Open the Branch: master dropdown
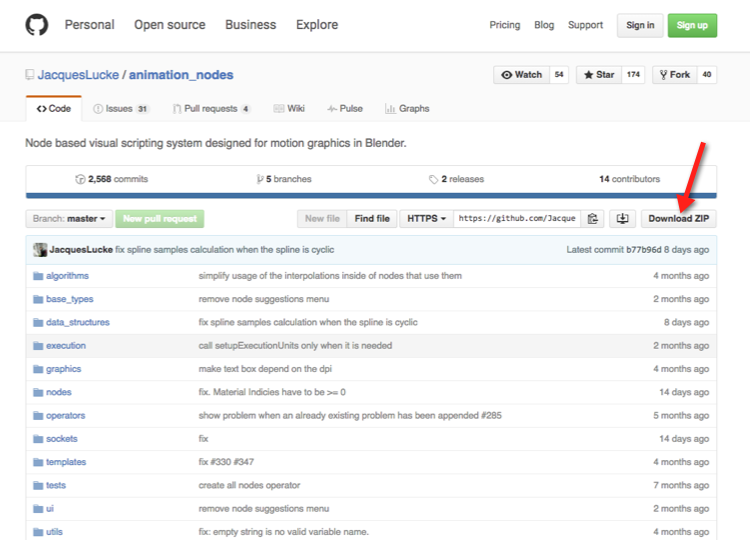Screen dimensions: 750x540 point(69,219)
